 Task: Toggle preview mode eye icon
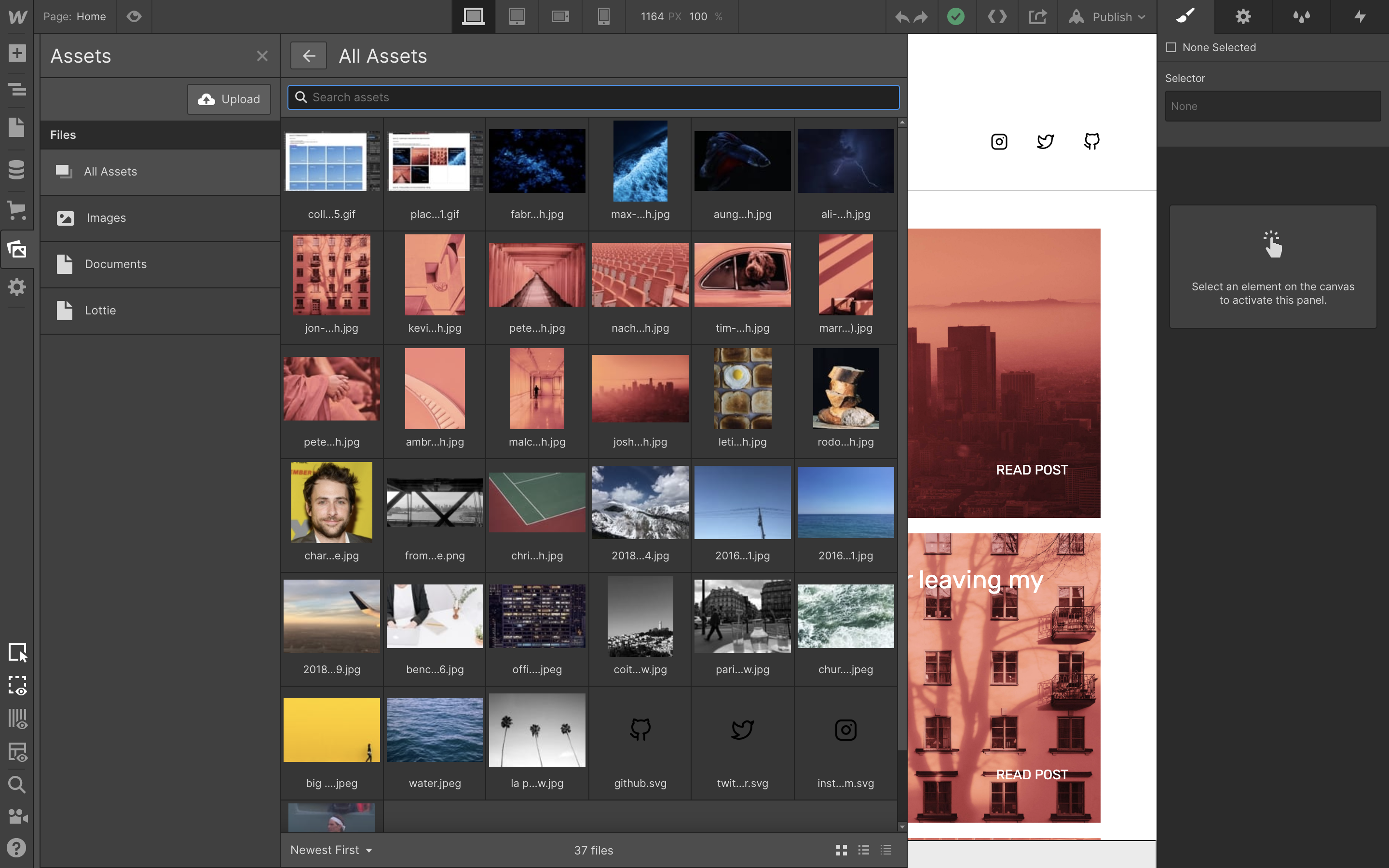(x=134, y=17)
